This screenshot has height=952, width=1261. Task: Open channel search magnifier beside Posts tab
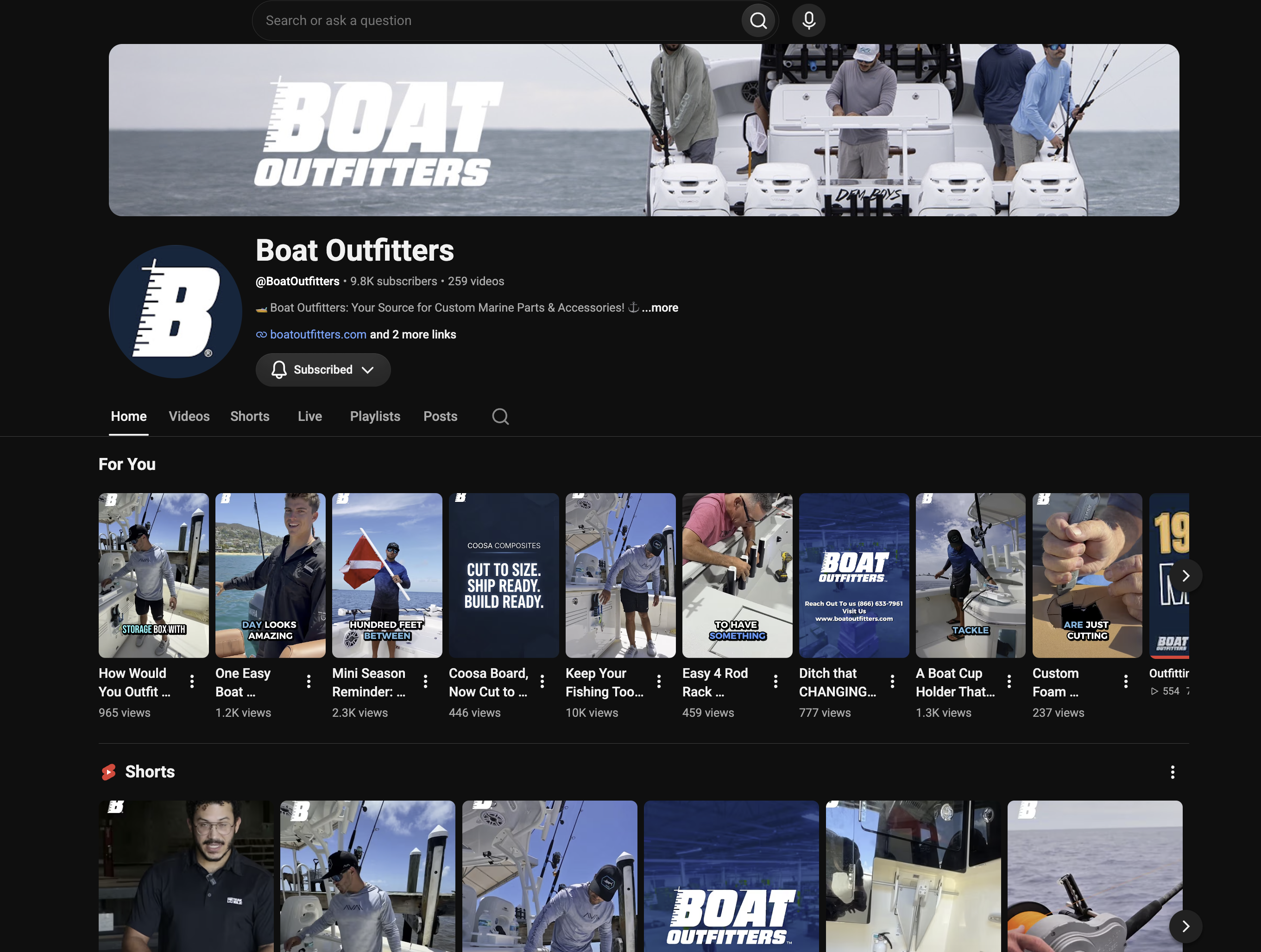coord(500,416)
